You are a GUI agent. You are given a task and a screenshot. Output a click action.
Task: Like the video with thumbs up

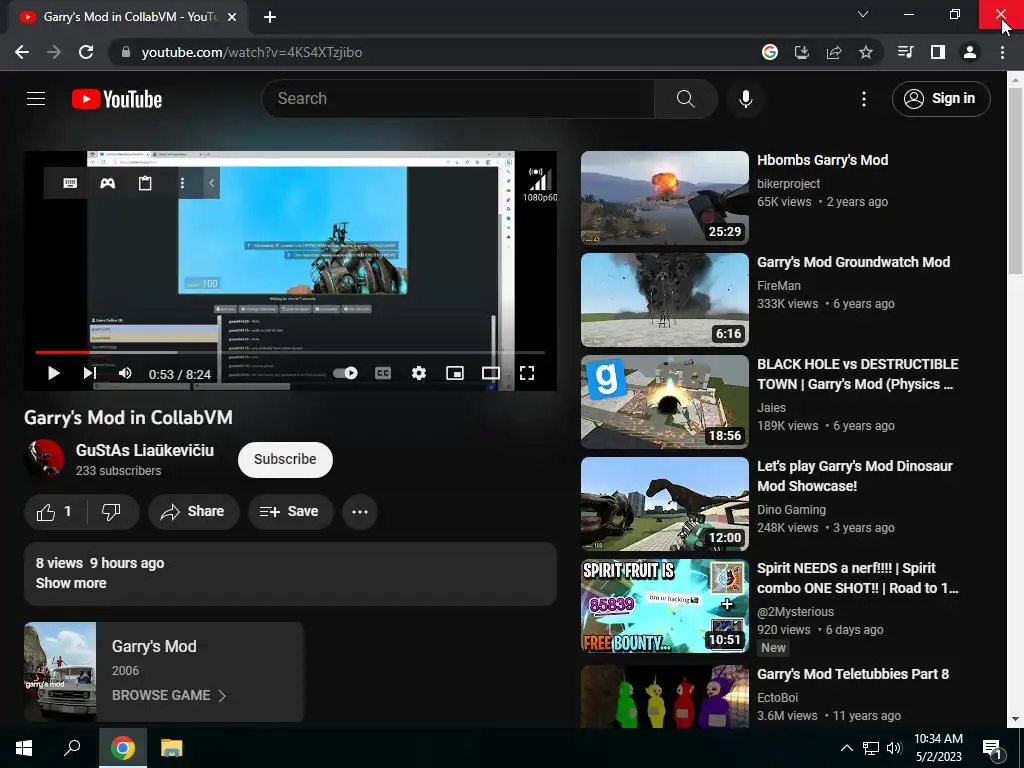click(x=55, y=512)
